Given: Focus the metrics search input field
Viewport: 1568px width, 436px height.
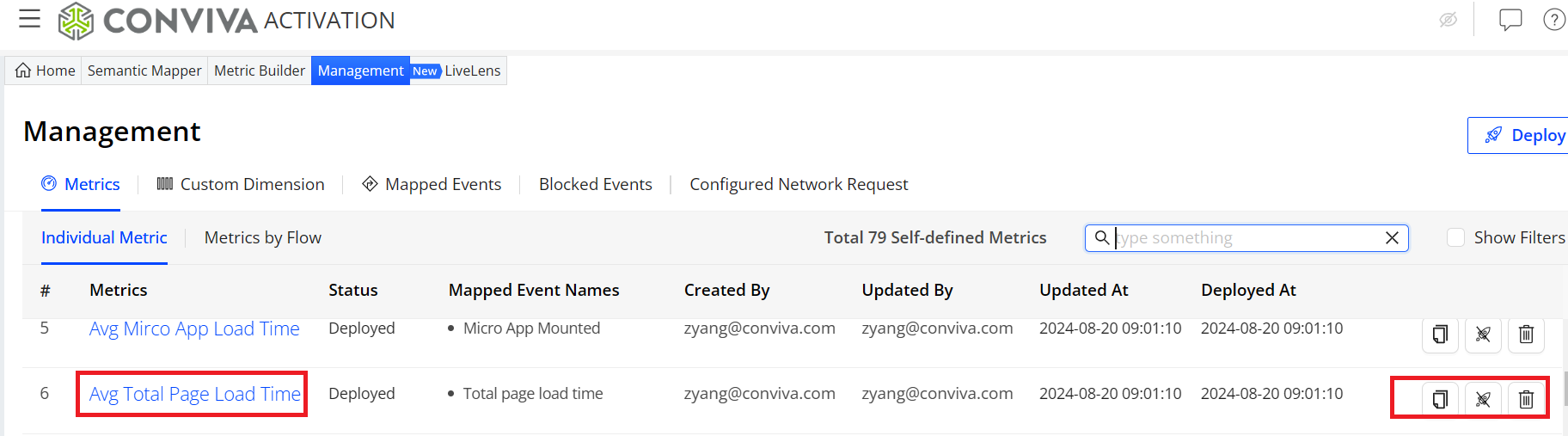Looking at the screenshot, I should coord(1246,238).
